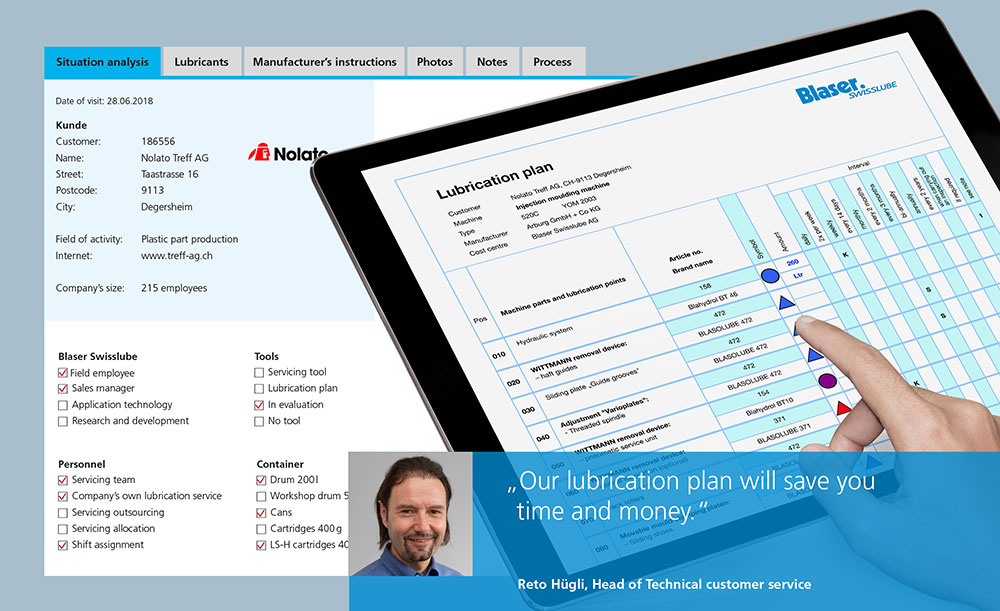This screenshot has height=611, width=1000.
Task: Click the purple circle symbol in lubrication plan
Action: click(x=826, y=381)
